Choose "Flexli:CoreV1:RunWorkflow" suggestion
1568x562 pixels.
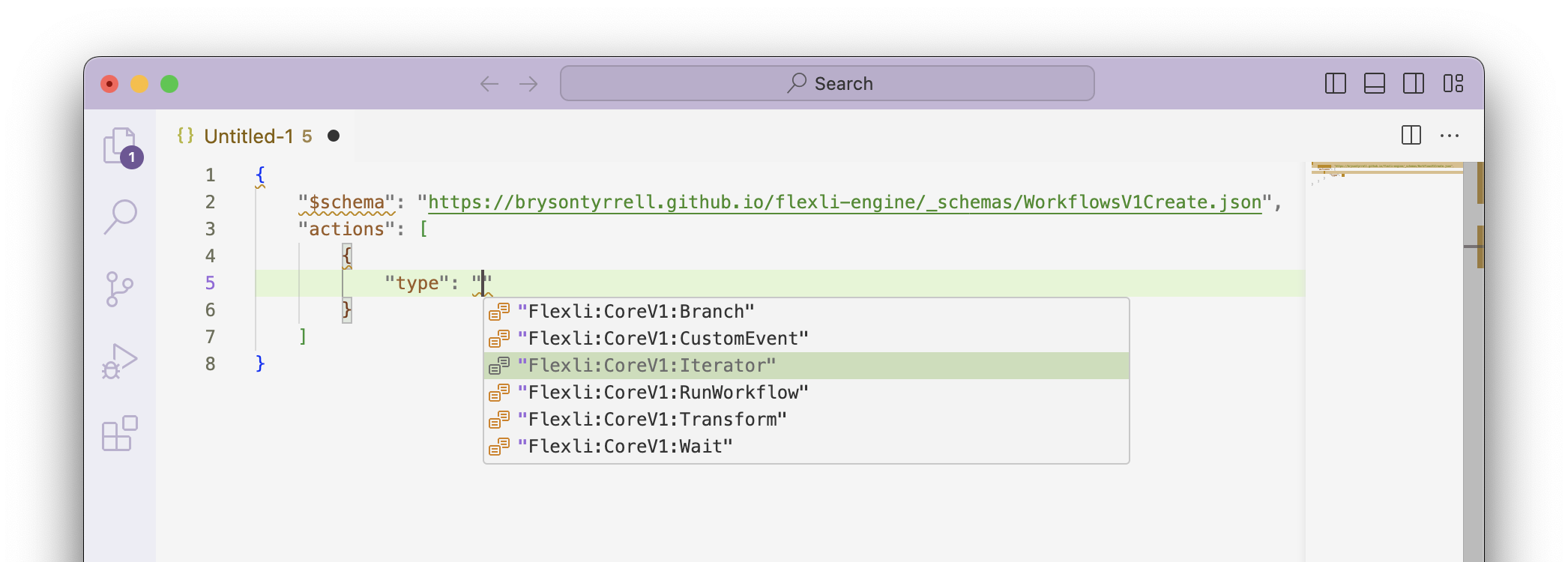click(806, 393)
